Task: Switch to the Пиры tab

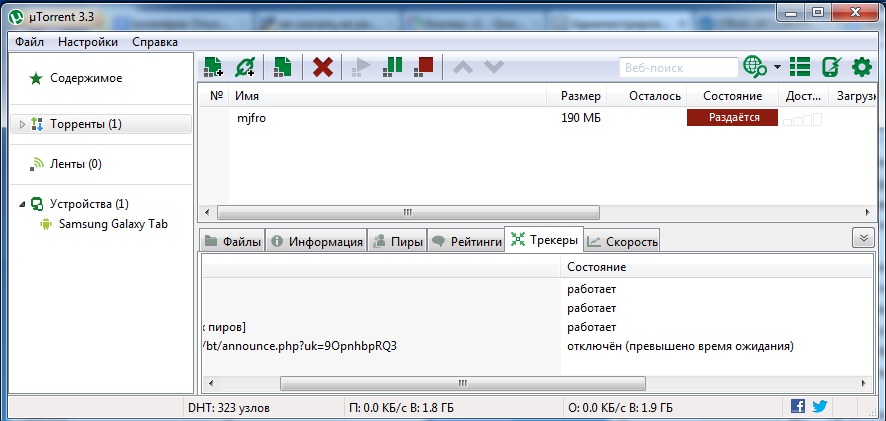Action: tap(396, 241)
